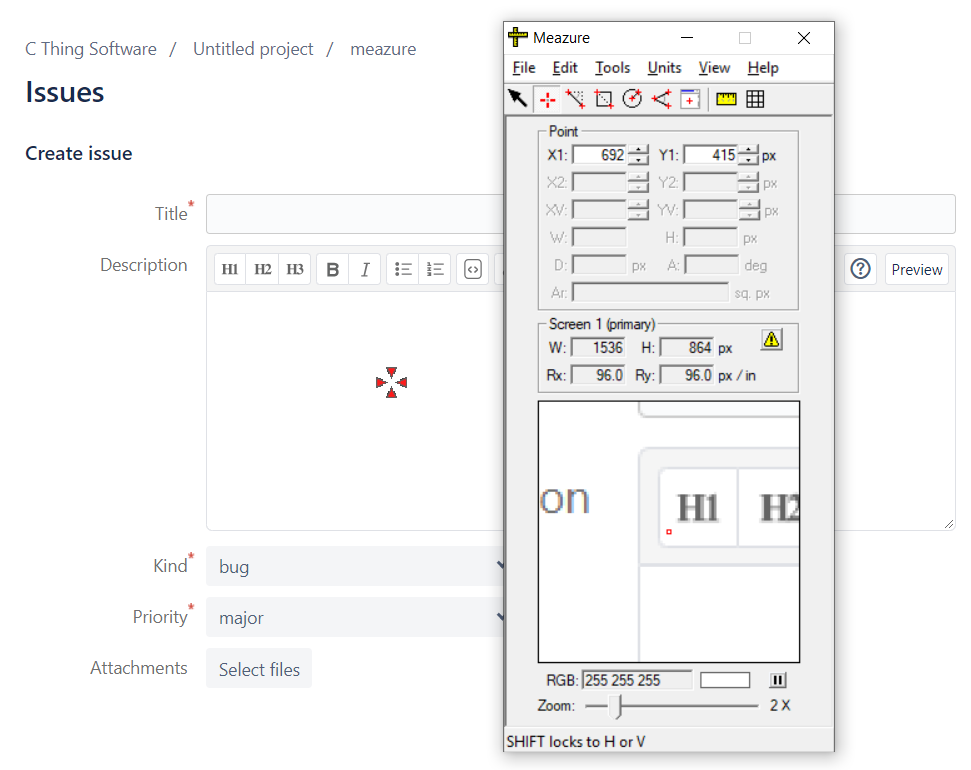Click the Y1 coordinate field
This screenshot has height=770, width=971.
click(x=710, y=155)
